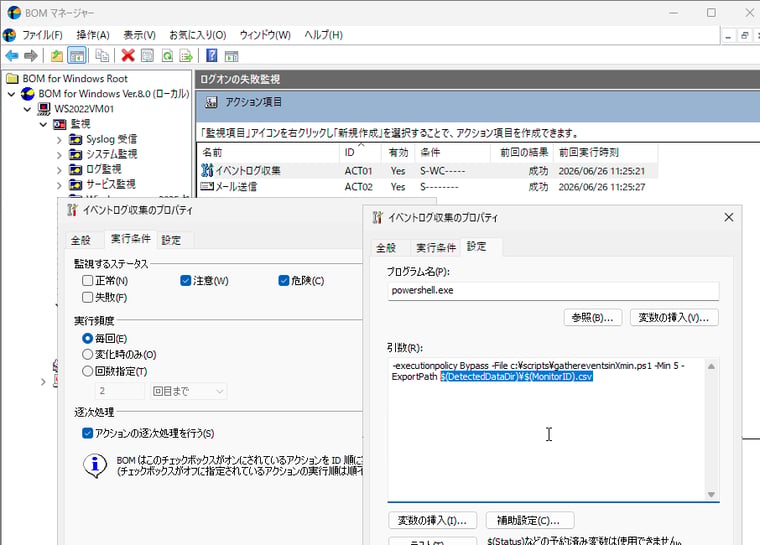Click the プログラム名 field containing powershell.exe
This screenshot has width=760, height=545.
click(x=553, y=290)
